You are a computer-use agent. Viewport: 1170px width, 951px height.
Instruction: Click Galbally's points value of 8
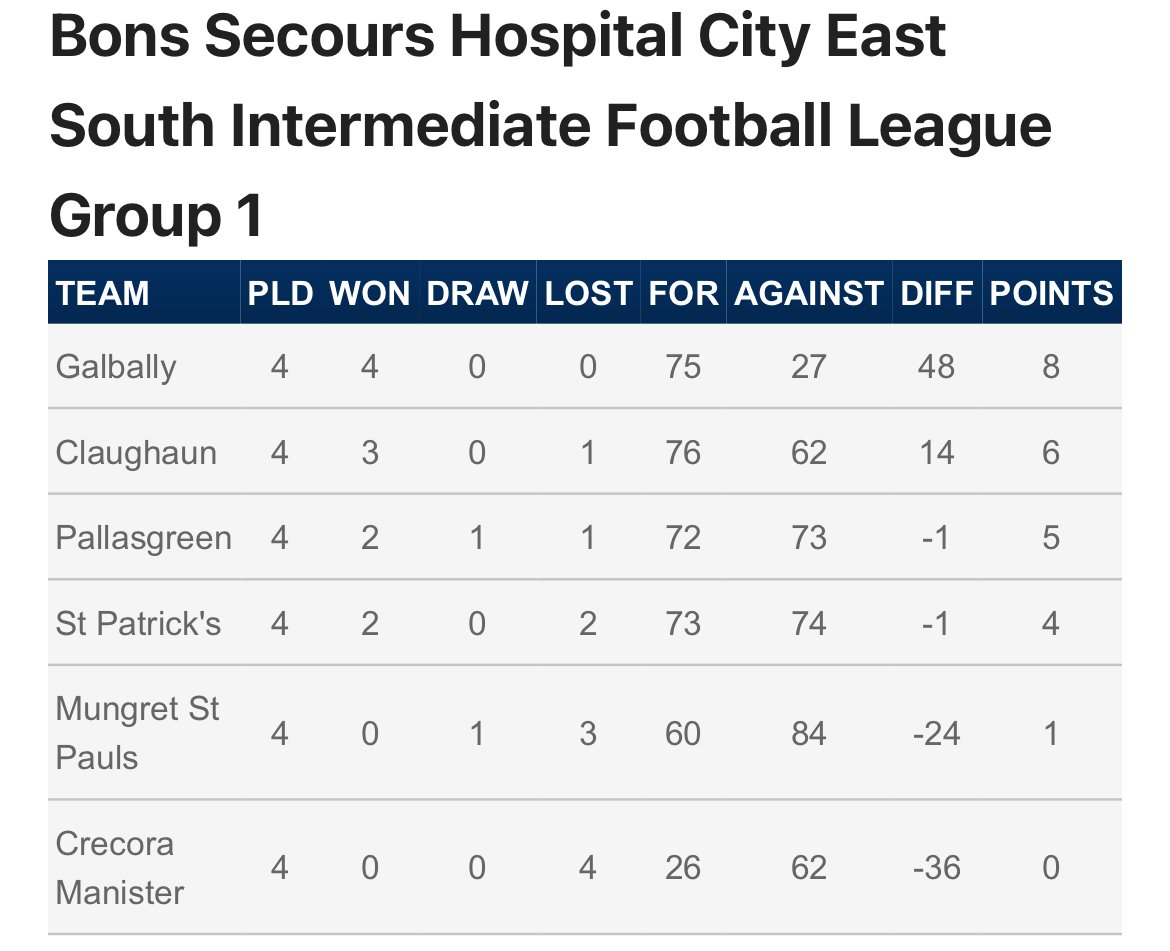pyautogui.click(x=1051, y=367)
